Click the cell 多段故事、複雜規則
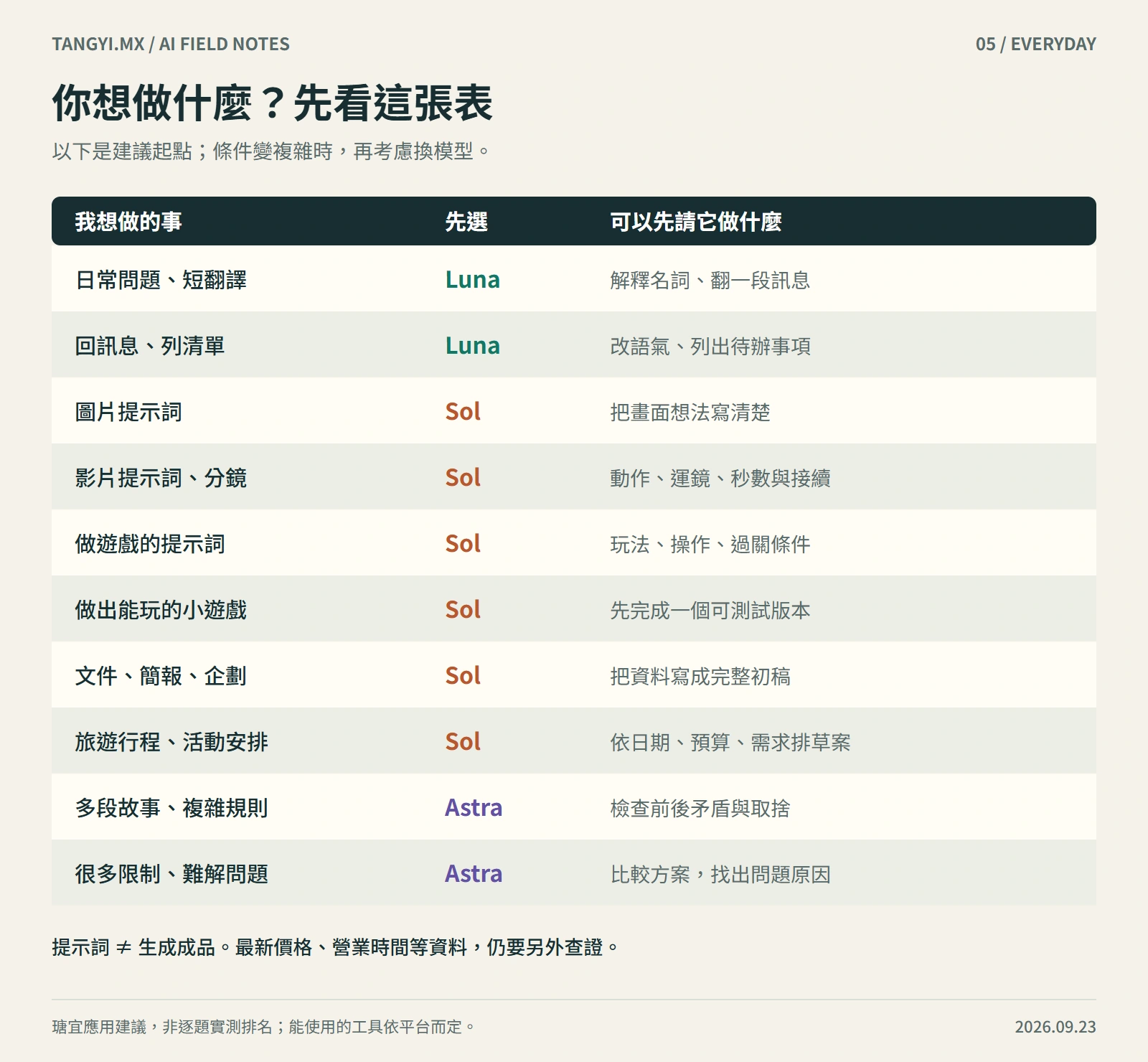The image size is (1148, 1062). (171, 808)
